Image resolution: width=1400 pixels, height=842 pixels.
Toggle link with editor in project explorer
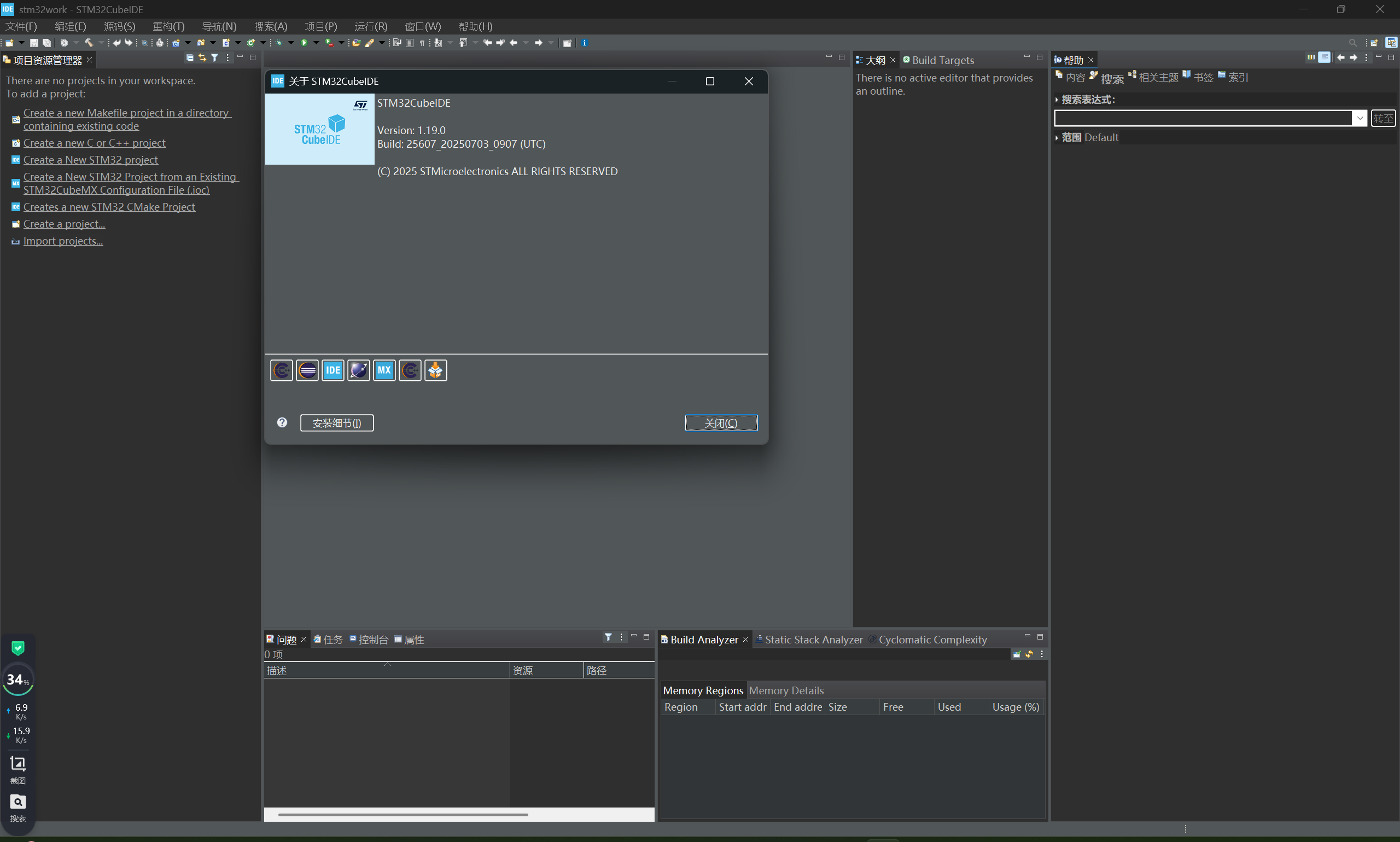click(202, 58)
